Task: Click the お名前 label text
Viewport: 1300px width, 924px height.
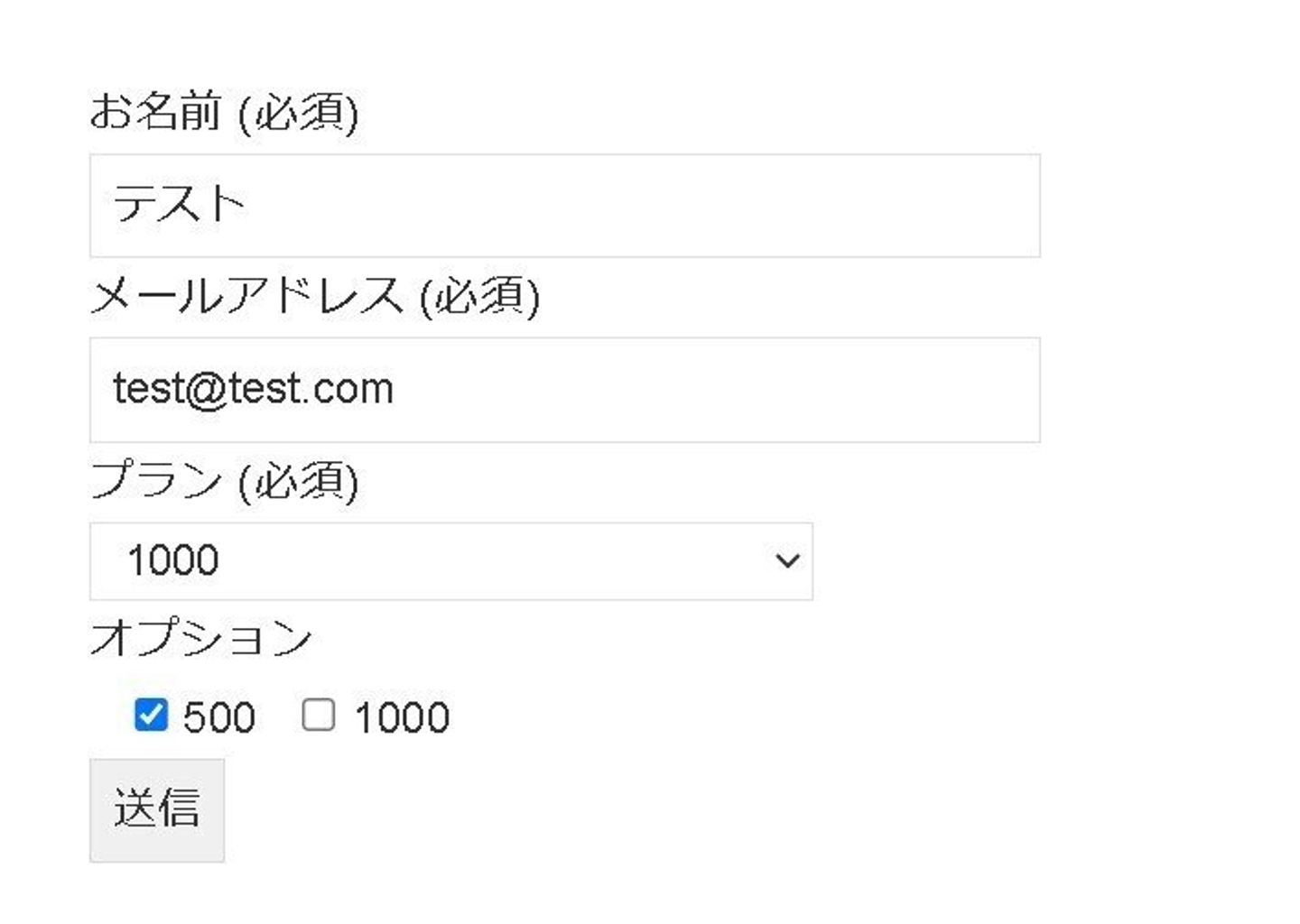Action: click(155, 112)
